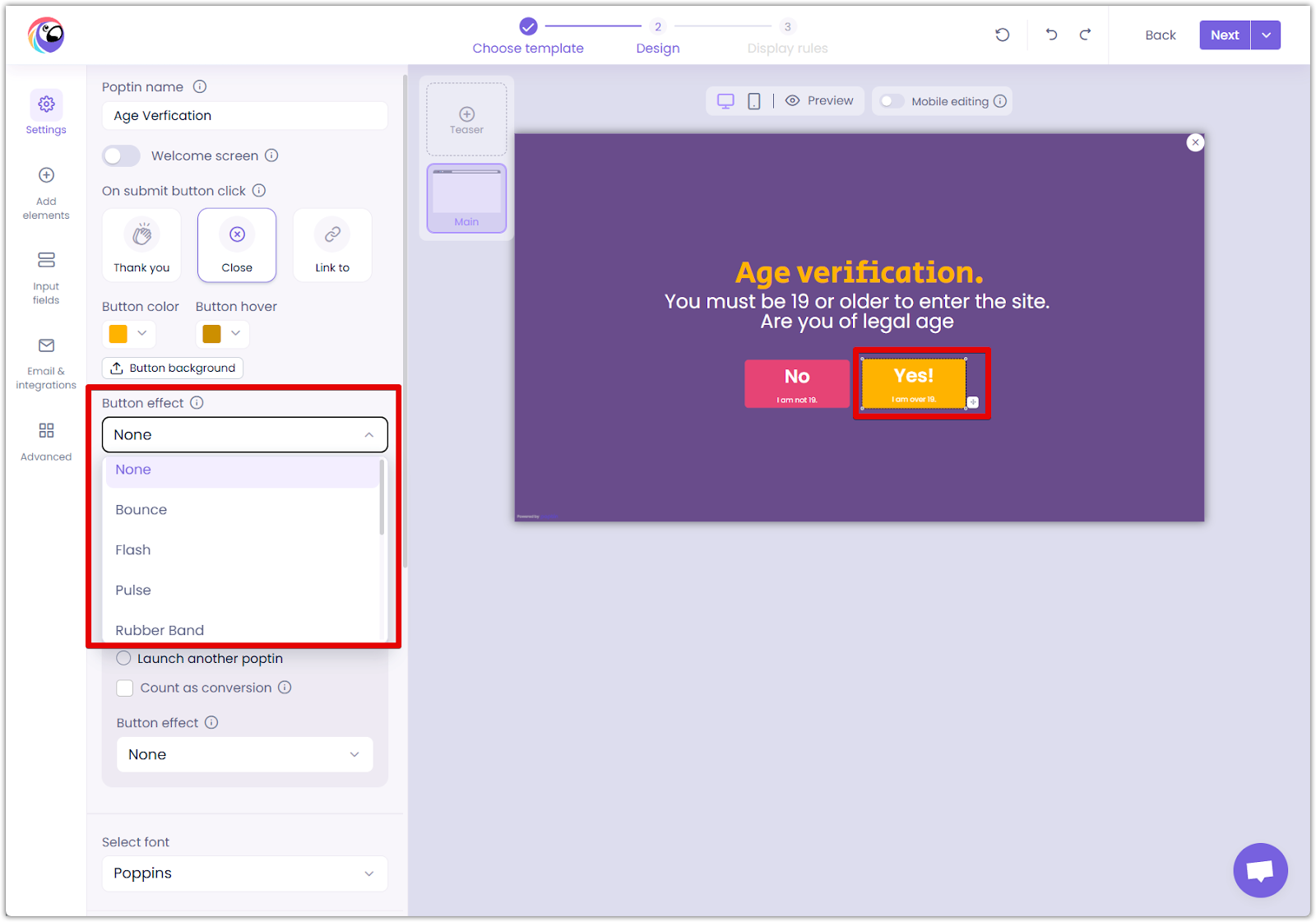Expand the Select font Poppins dropdown
This screenshot has height=922, width=1316.
[244, 873]
